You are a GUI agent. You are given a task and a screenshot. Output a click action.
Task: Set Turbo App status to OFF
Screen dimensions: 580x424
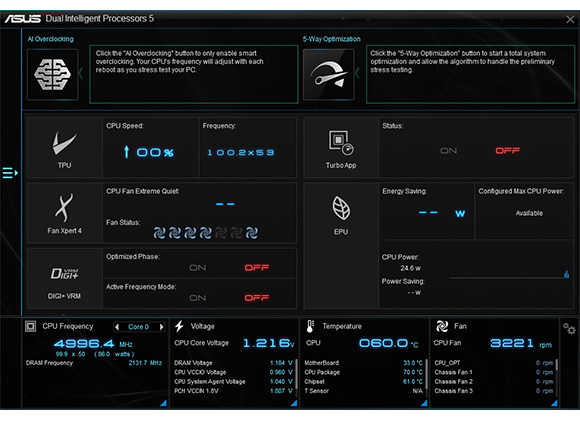508,151
